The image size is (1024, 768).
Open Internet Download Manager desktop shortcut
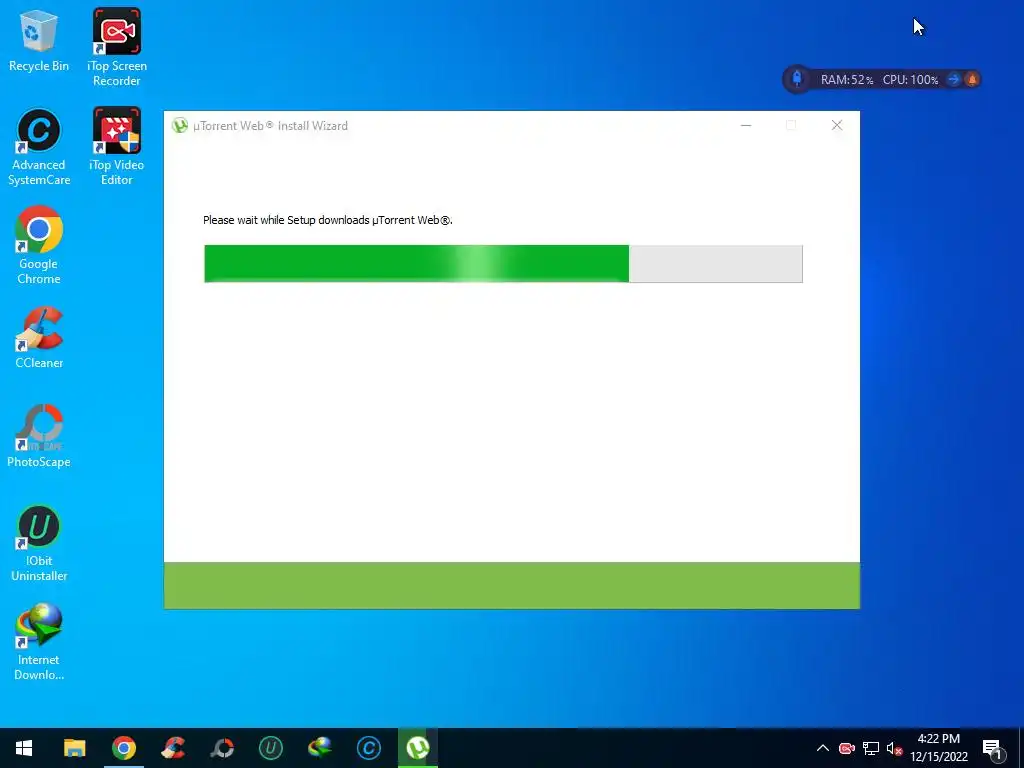point(39,643)
